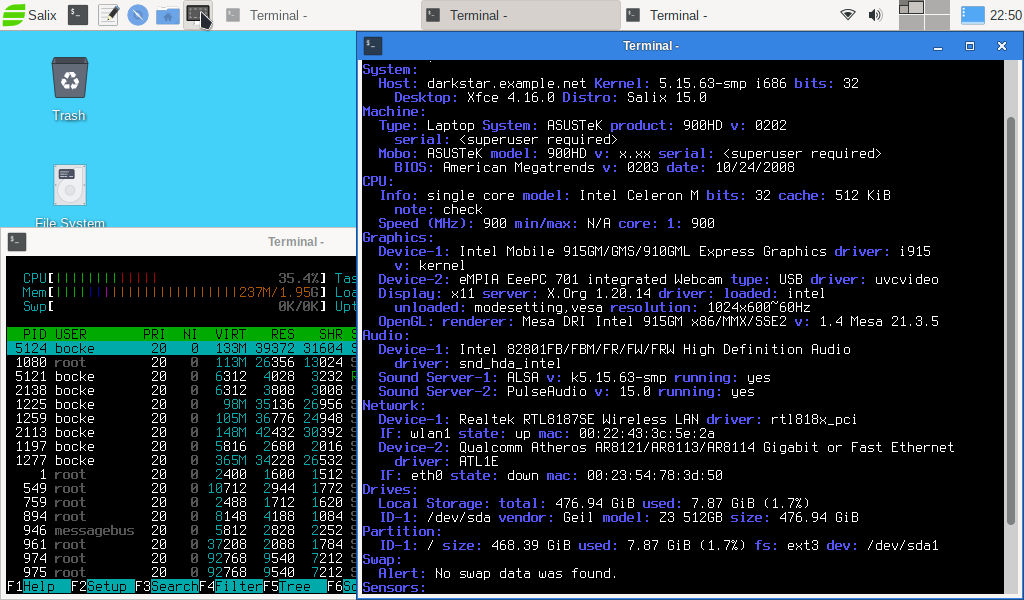Sort by PID column header in htop
Screen dimensions: 1024x600
pos(34,333)
